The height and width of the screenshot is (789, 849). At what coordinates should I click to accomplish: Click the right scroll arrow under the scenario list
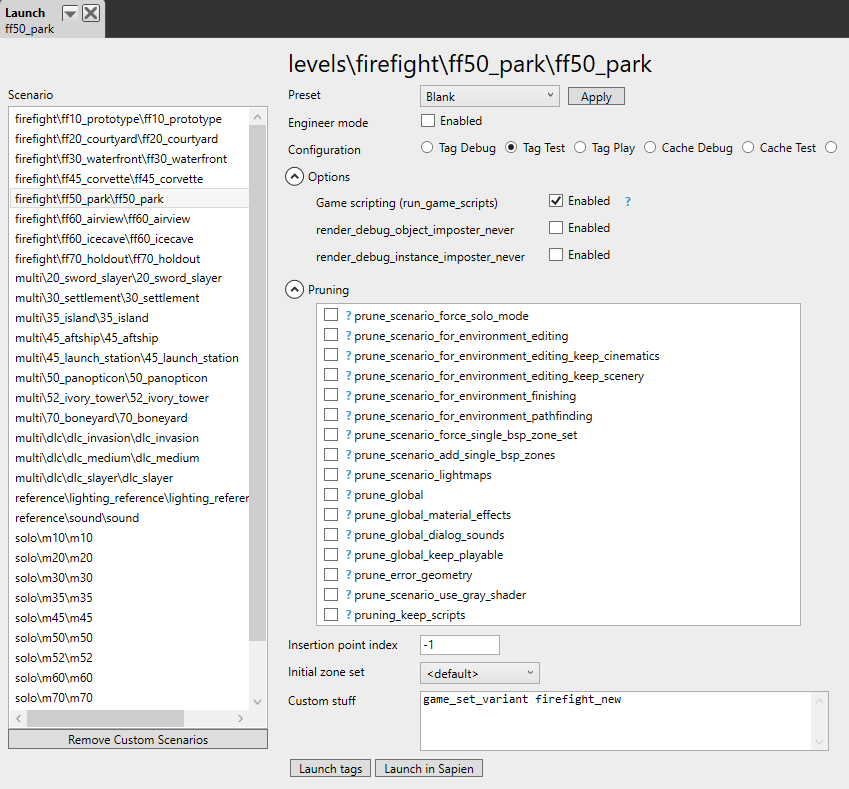click(239, 718)
